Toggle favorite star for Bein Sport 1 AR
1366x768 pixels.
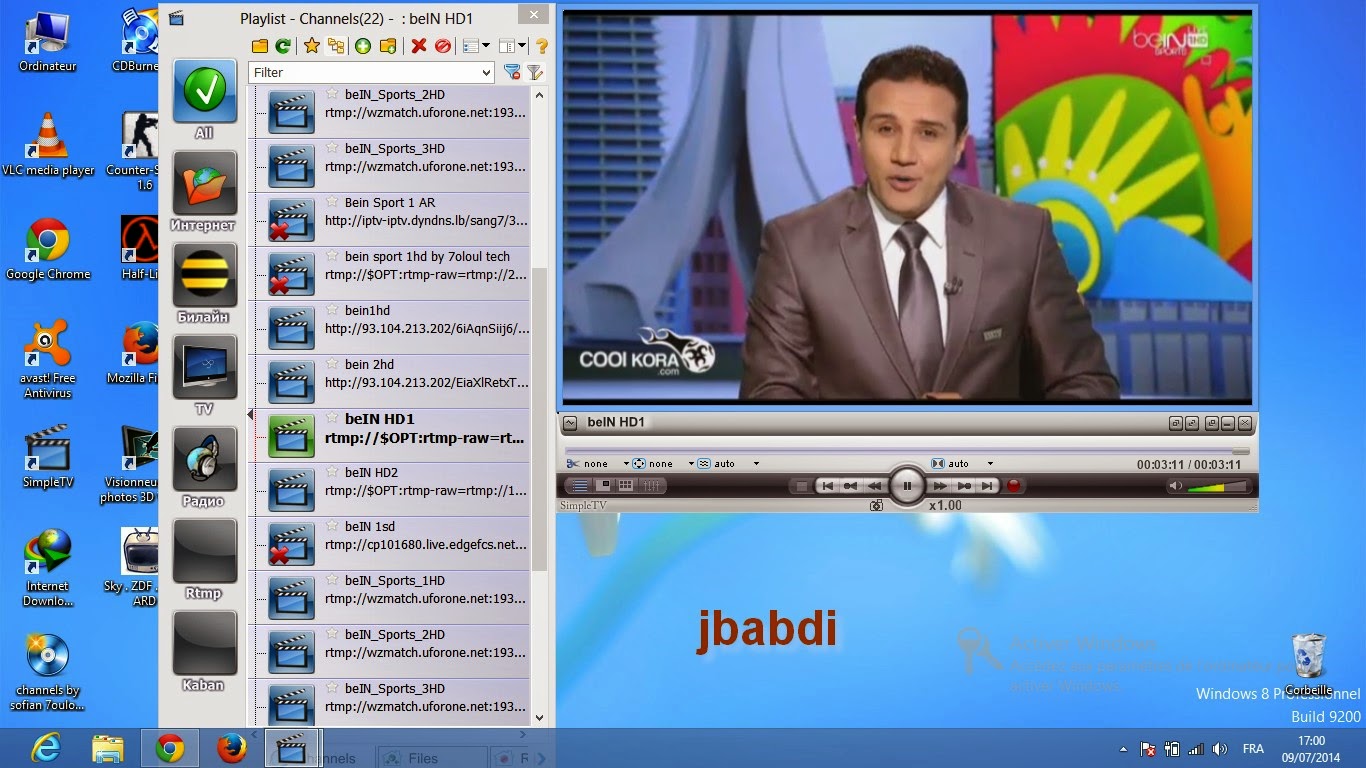coord(332,202)
